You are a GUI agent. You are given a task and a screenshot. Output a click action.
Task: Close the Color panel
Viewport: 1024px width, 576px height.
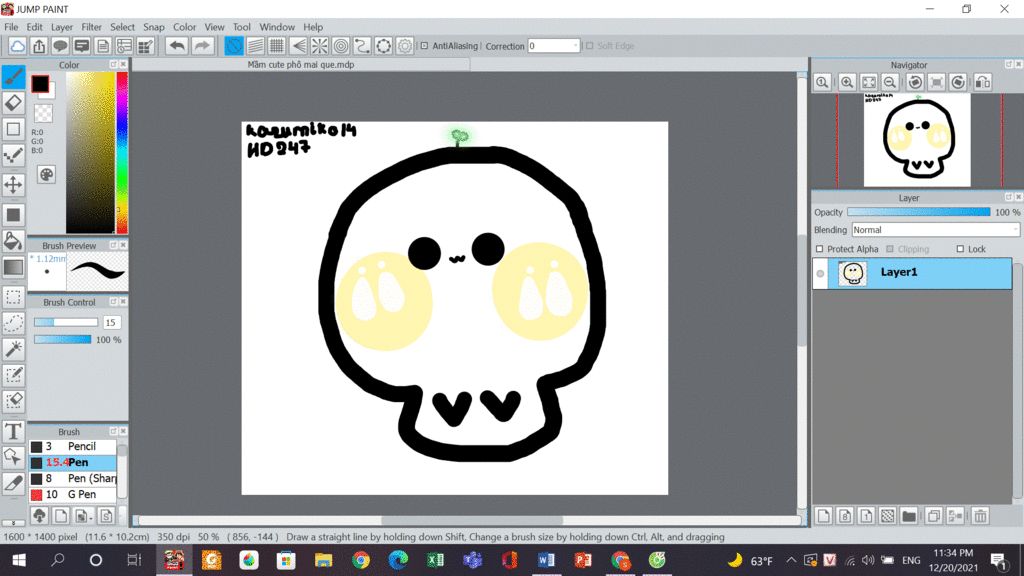coord(123,65)
